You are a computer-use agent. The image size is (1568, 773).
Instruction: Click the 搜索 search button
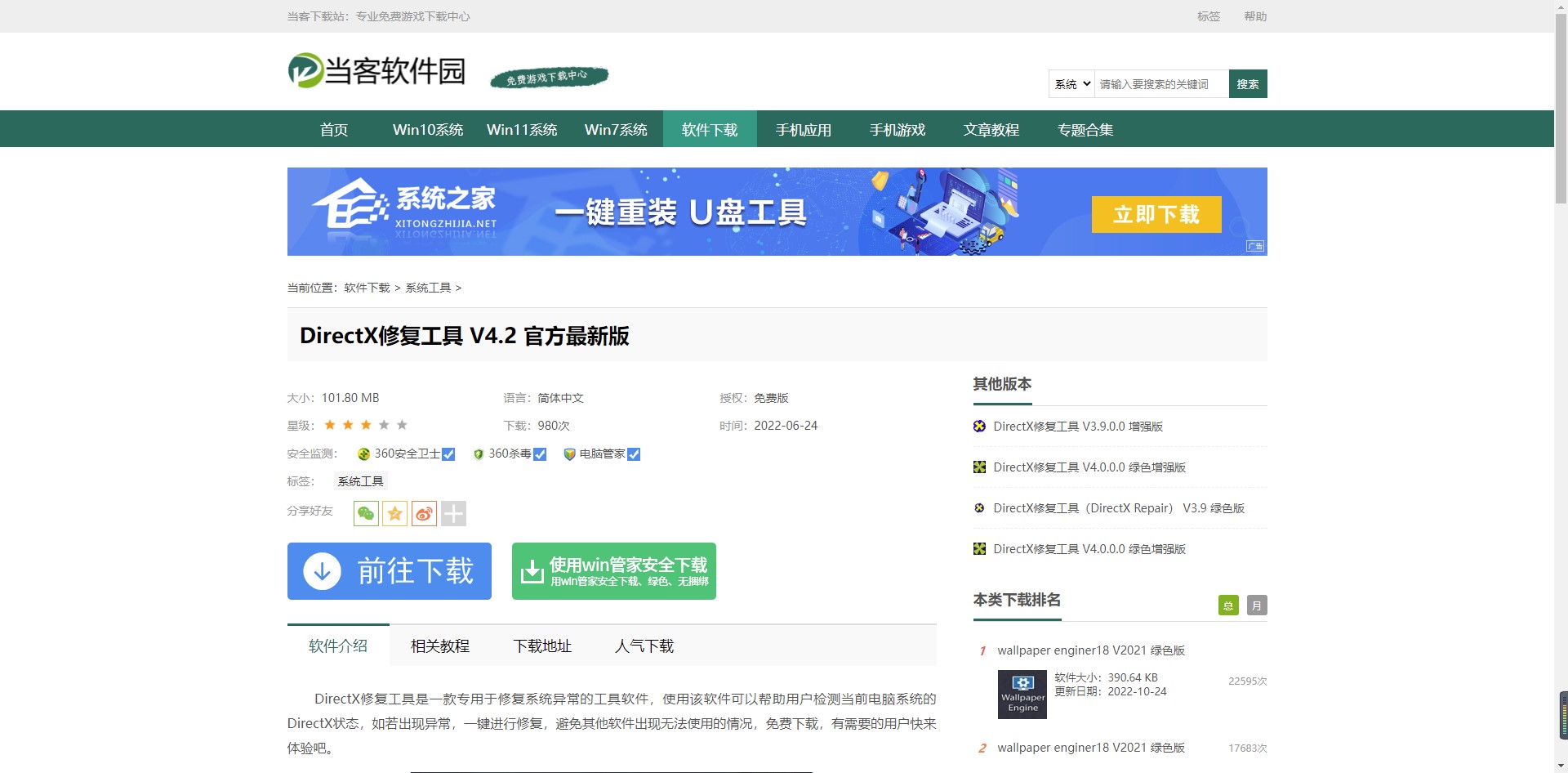tap(1248, 83)
